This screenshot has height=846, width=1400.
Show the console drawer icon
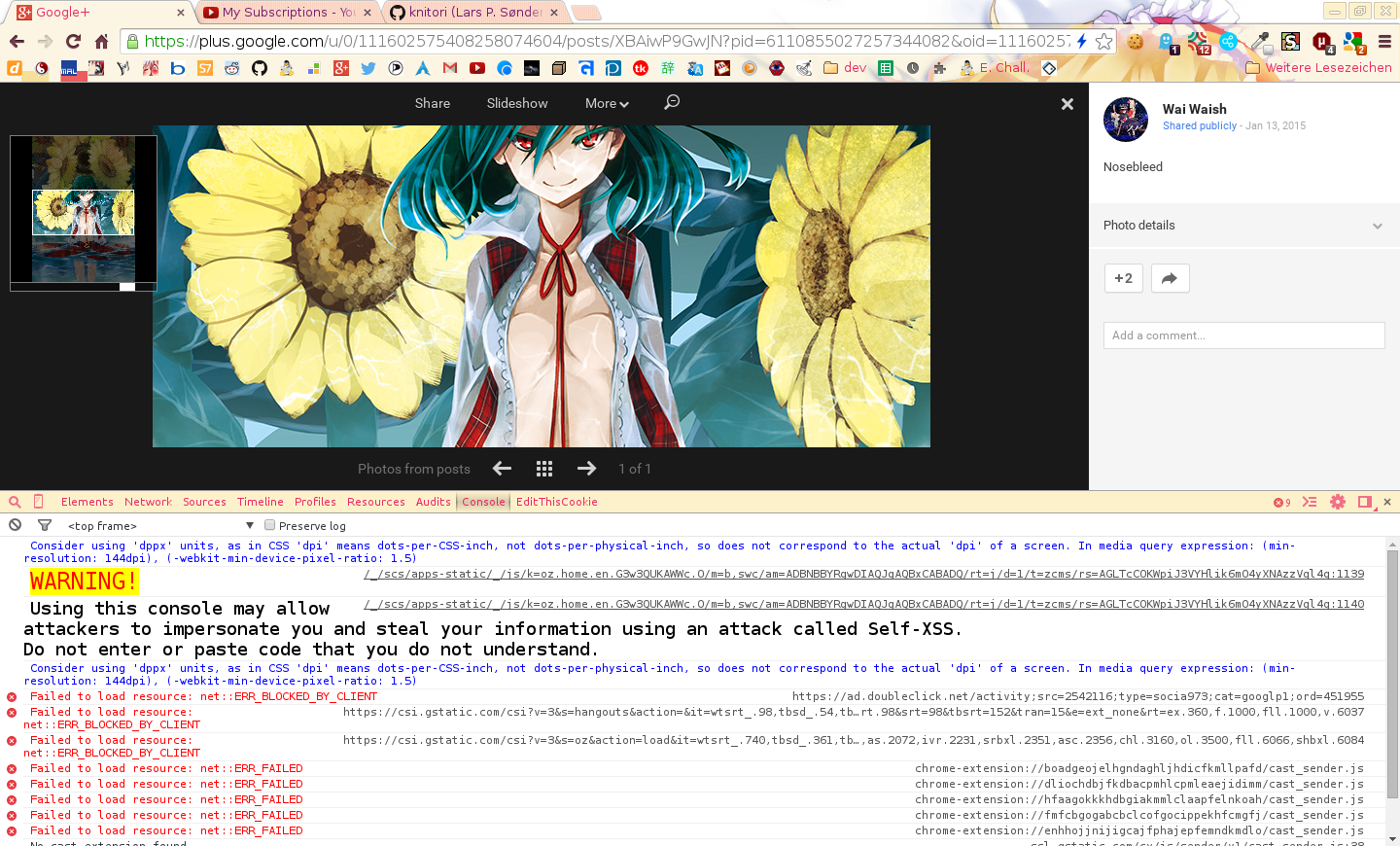1310,502
